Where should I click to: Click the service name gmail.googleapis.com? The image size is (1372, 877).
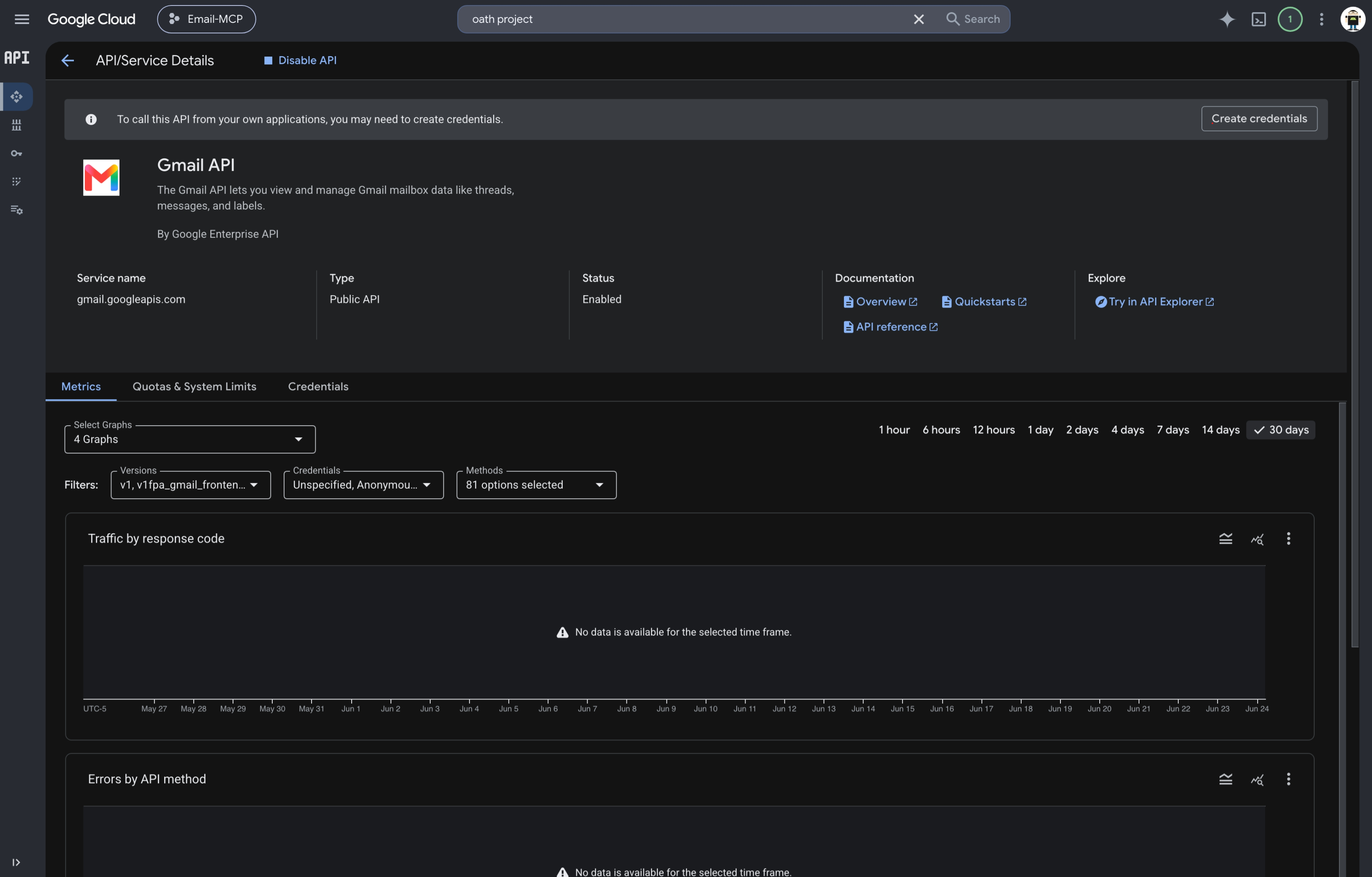pos(131,300)
